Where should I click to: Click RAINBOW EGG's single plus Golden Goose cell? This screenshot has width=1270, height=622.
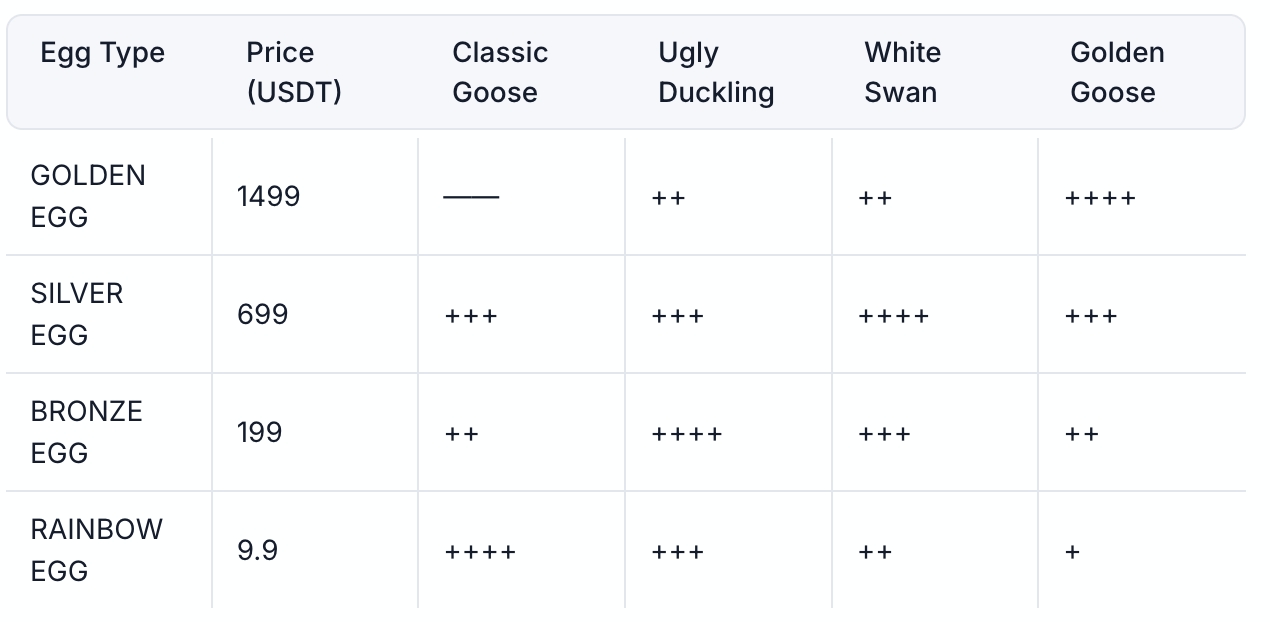coord(1073,552)
